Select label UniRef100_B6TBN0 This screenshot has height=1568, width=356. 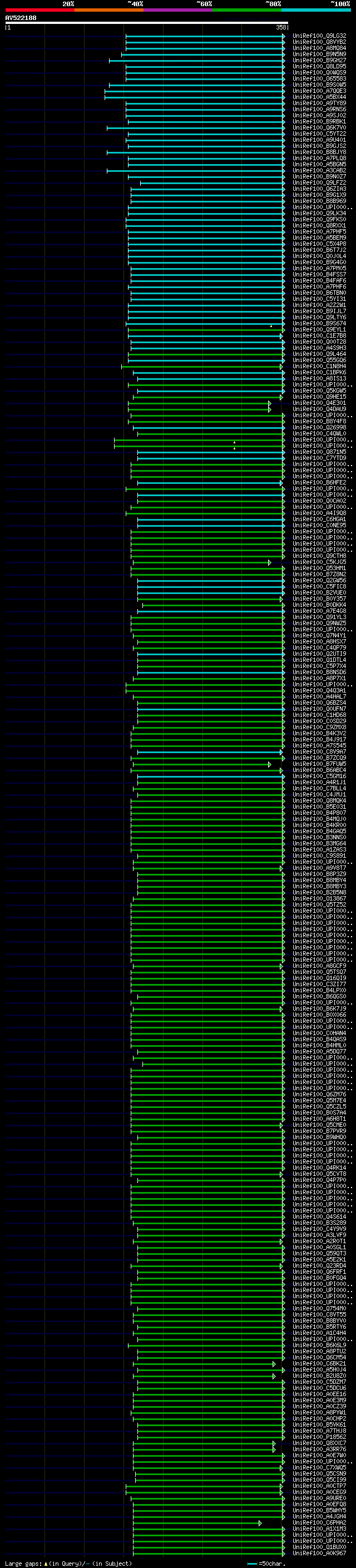319,293
